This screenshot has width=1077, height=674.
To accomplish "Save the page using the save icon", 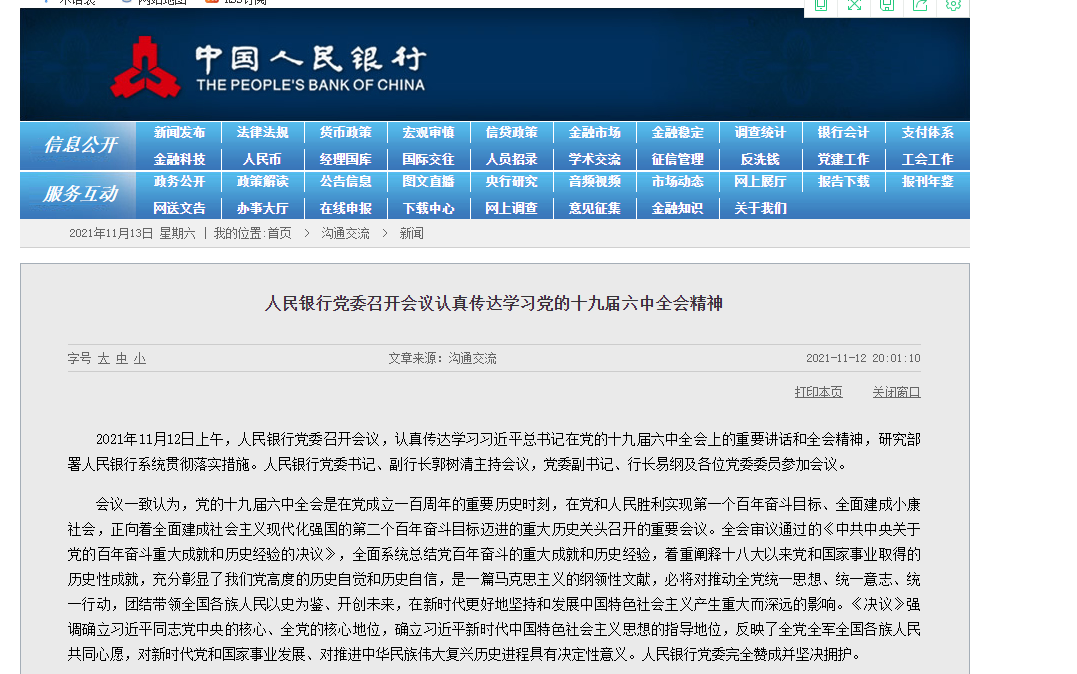I will [887, 6].
